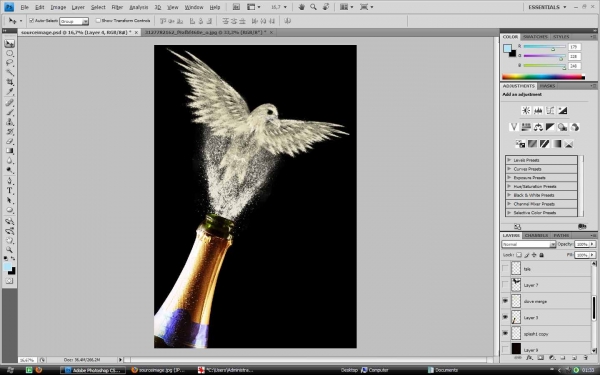Hide Layer 3 with eye icon
Screen dimensions: 600x375
click(505, 317)
